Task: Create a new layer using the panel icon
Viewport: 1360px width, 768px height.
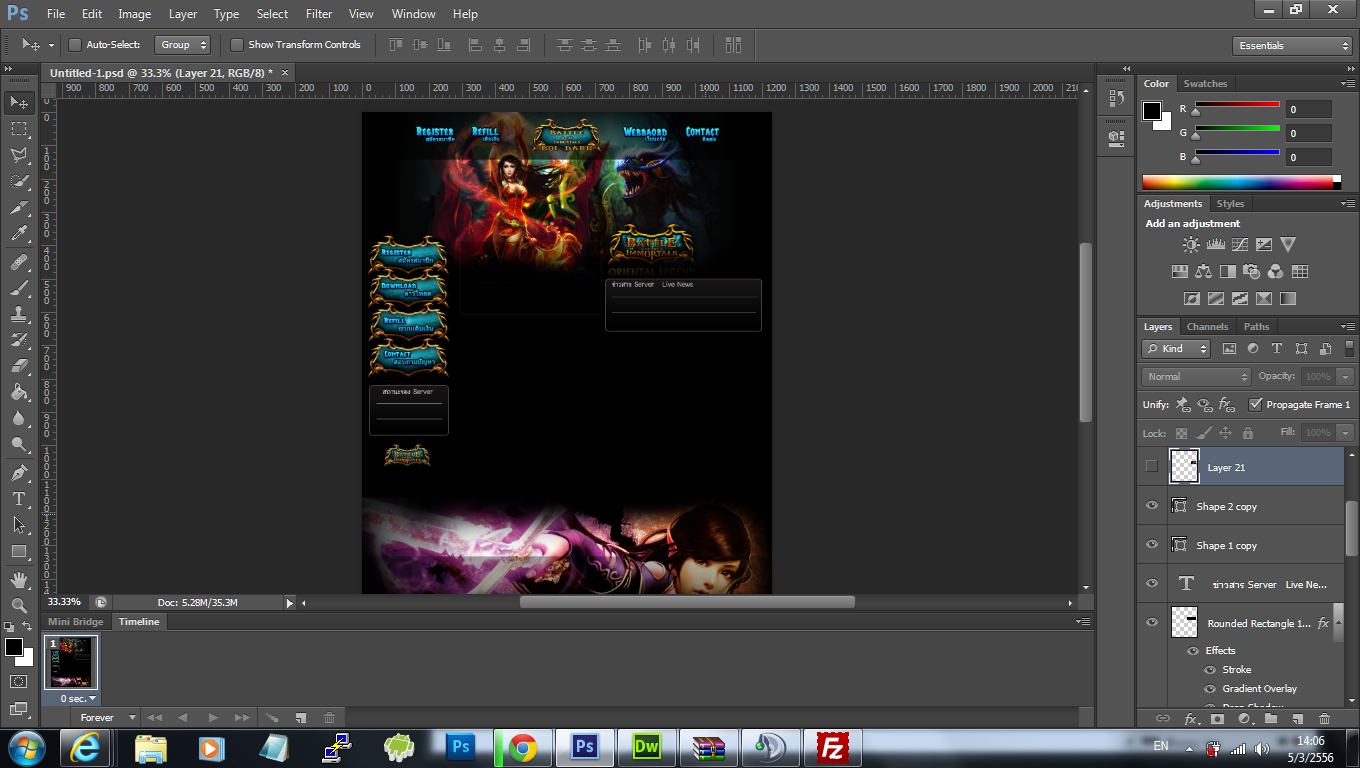Action: coord(1297,718)
